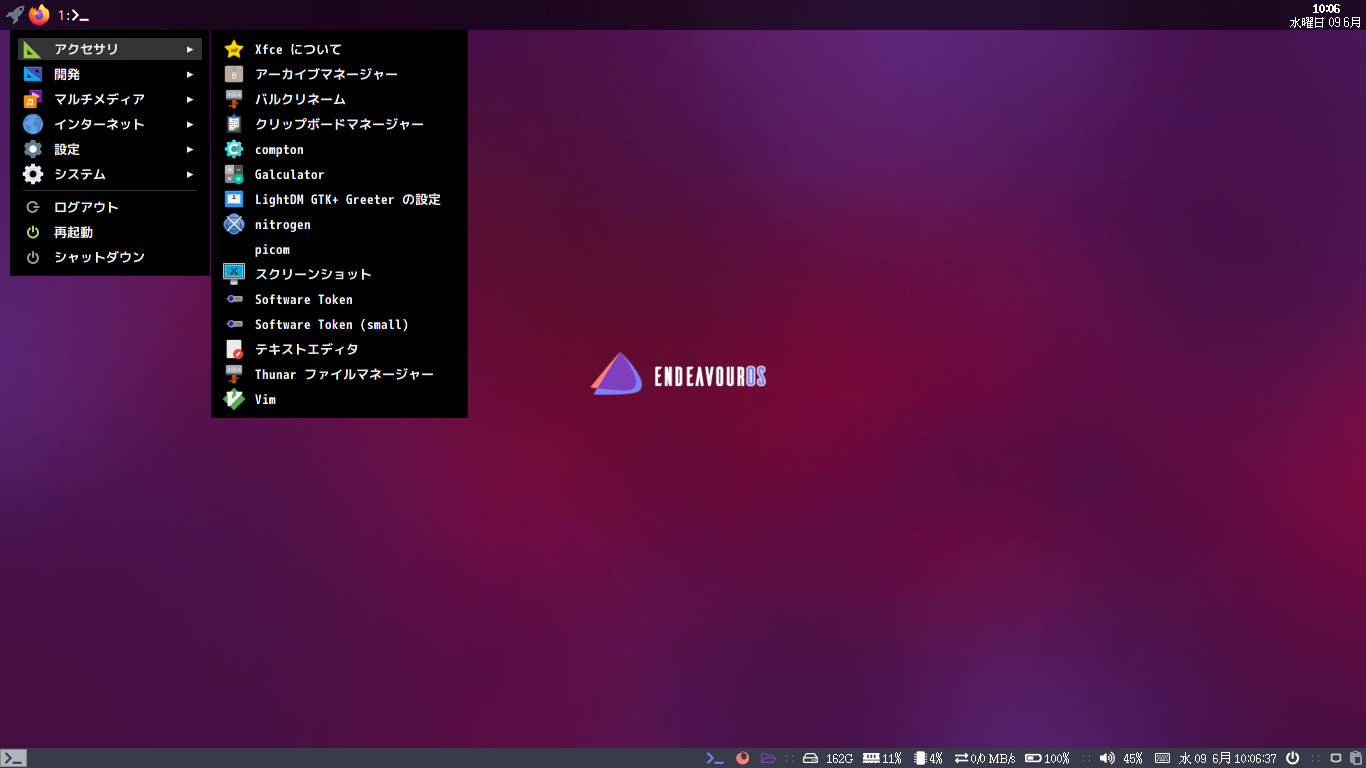Click the power icon in bottom panel
Viewport: 1366px width, 768px height.
[x=1292, y=758]
